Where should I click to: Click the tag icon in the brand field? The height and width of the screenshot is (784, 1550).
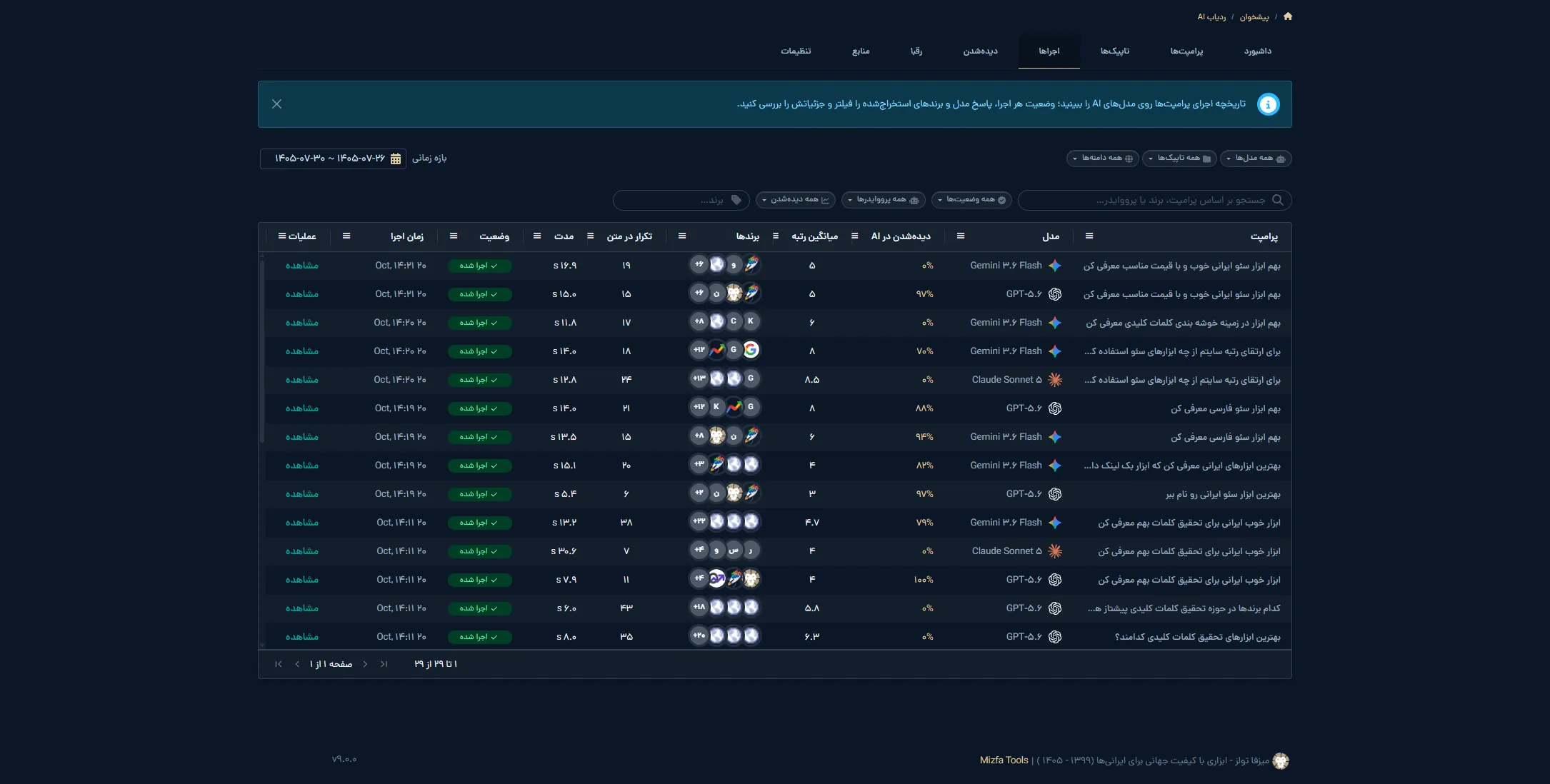pyautogui.click(x=736, y=200)
